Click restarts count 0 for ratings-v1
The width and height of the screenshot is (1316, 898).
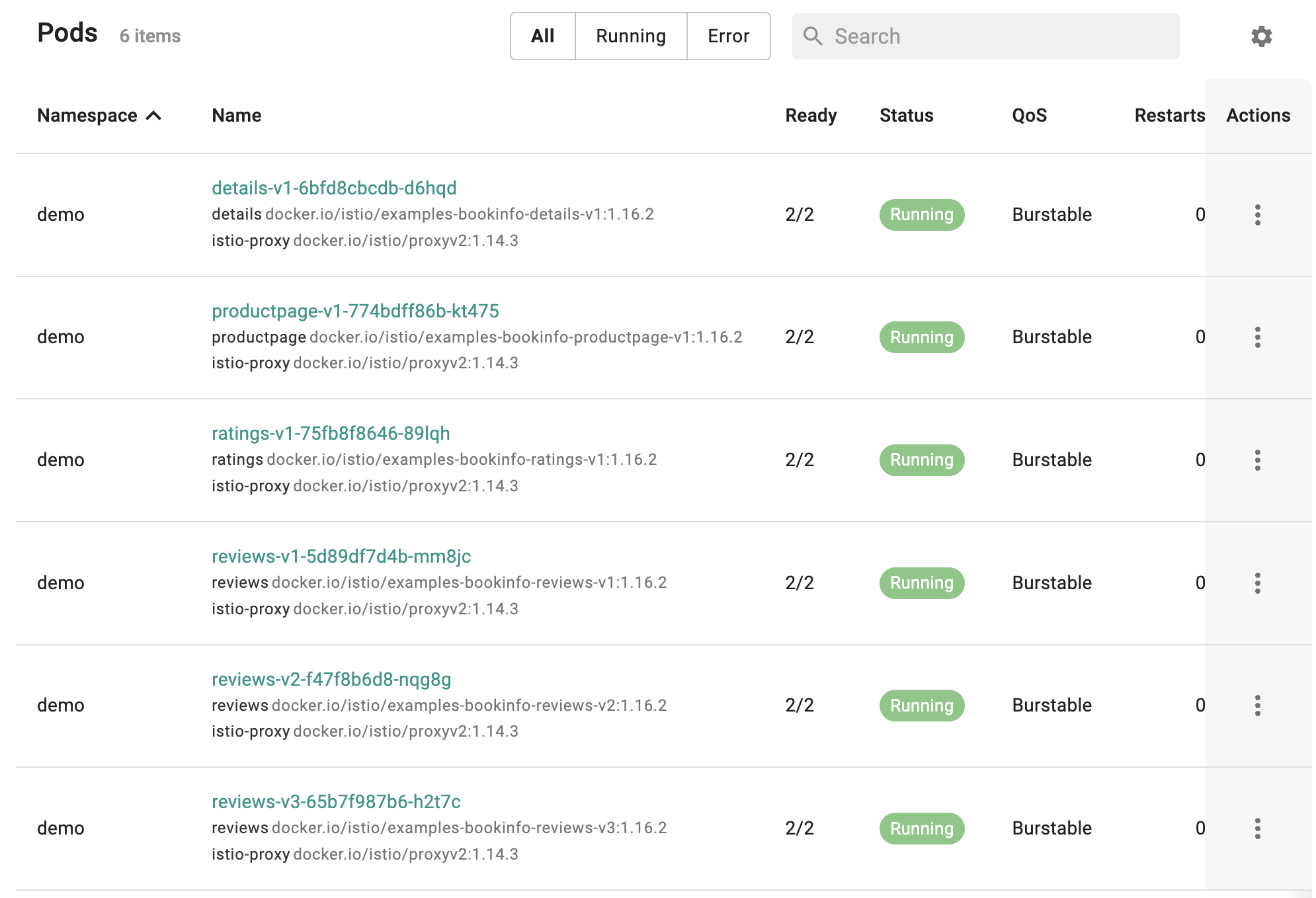[x=1200, y=460]
